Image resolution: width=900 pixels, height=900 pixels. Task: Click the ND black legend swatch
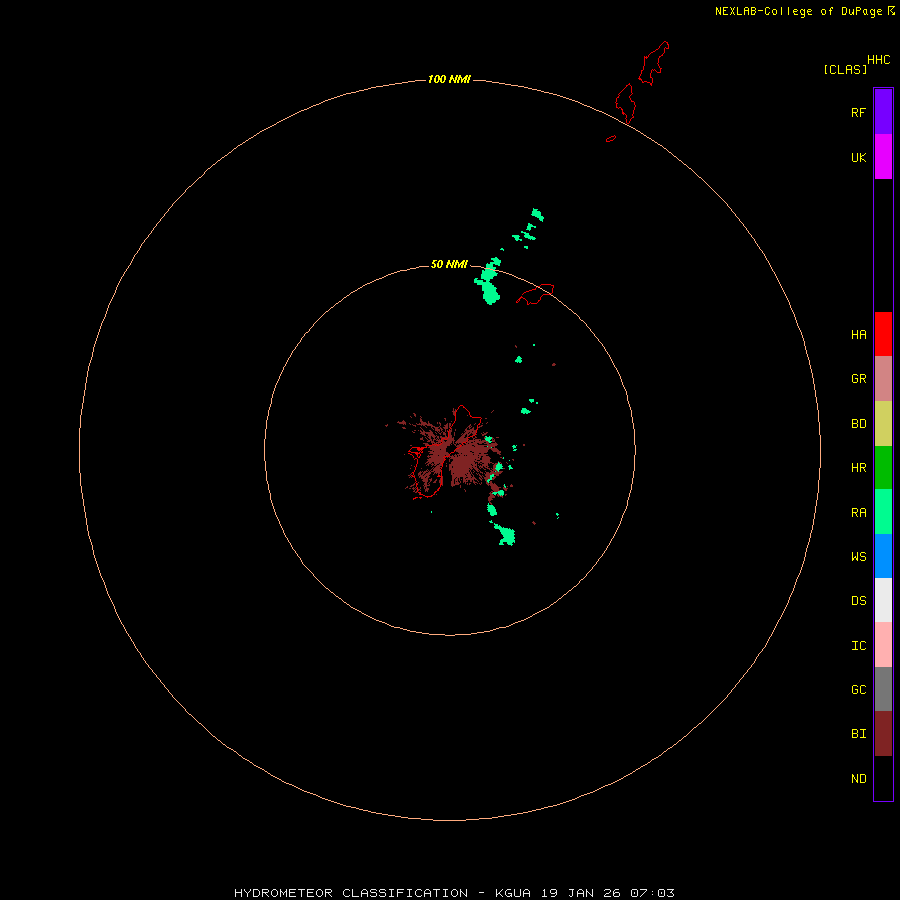pos(883,778)
